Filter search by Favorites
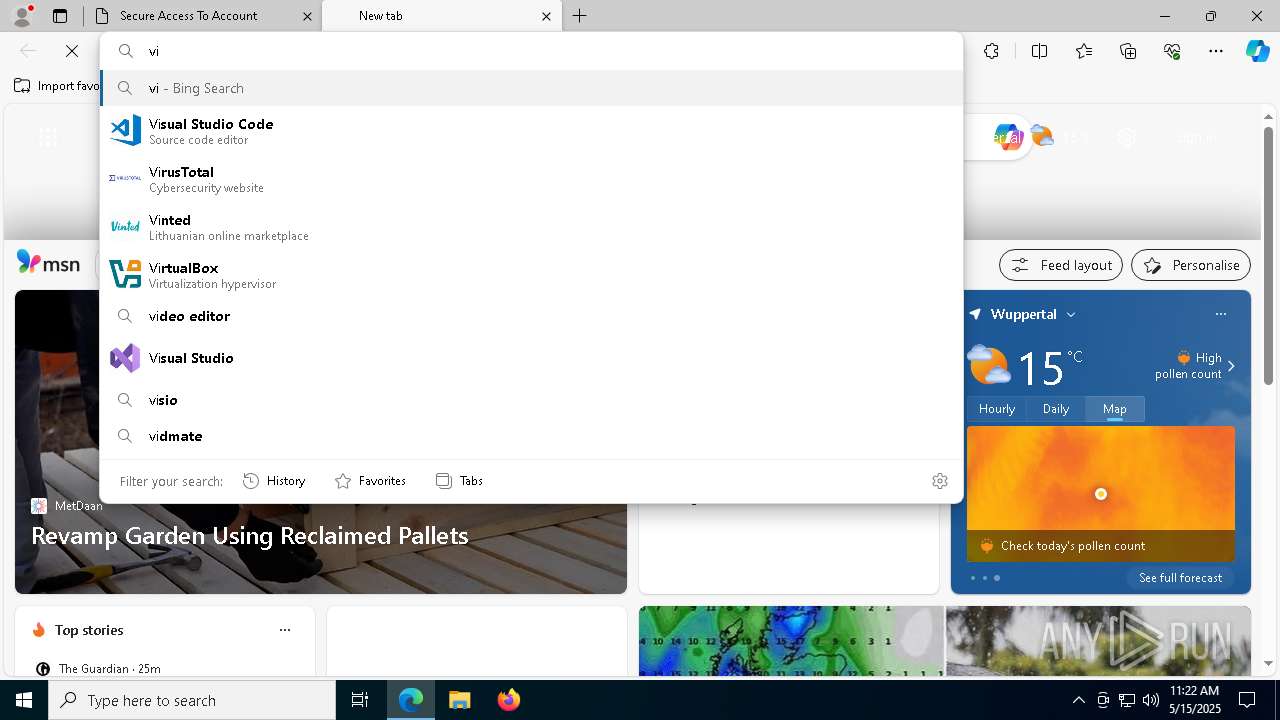The image size is (1280, 720). click(x=371, y=481)
